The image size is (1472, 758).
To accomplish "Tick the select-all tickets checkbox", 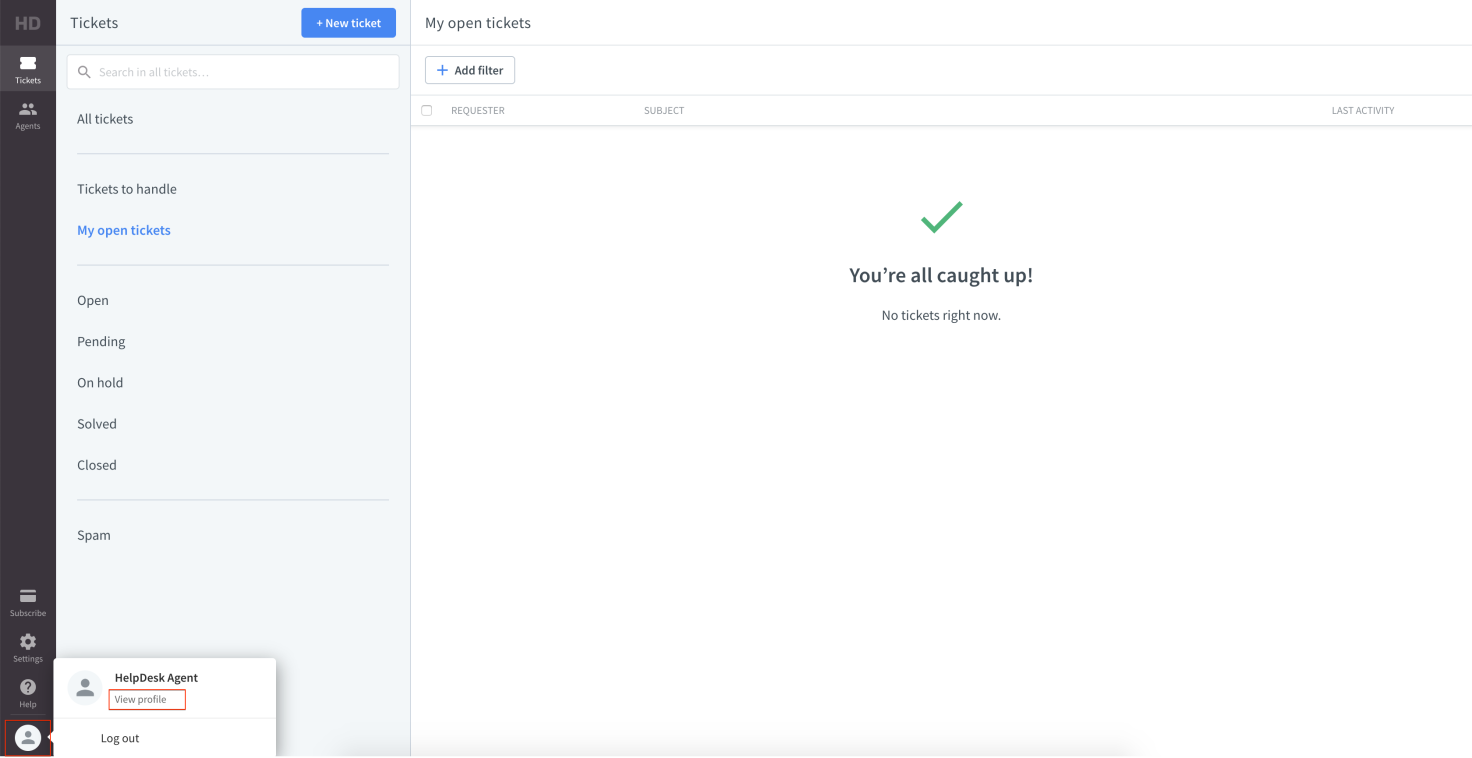I will click(427, 110).
